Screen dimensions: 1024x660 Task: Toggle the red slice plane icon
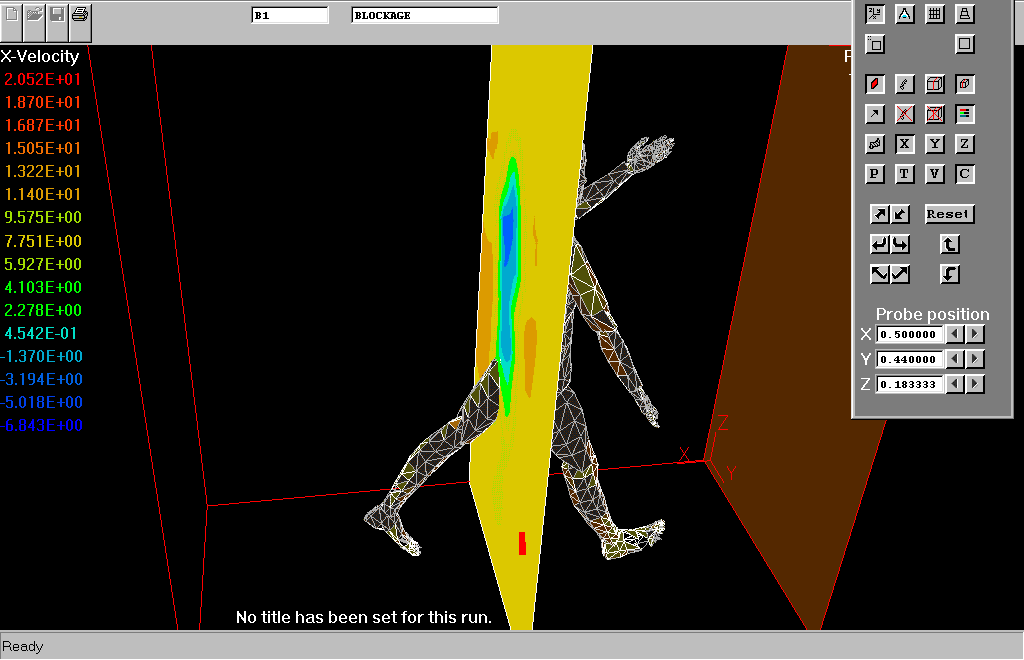(875, 84)
